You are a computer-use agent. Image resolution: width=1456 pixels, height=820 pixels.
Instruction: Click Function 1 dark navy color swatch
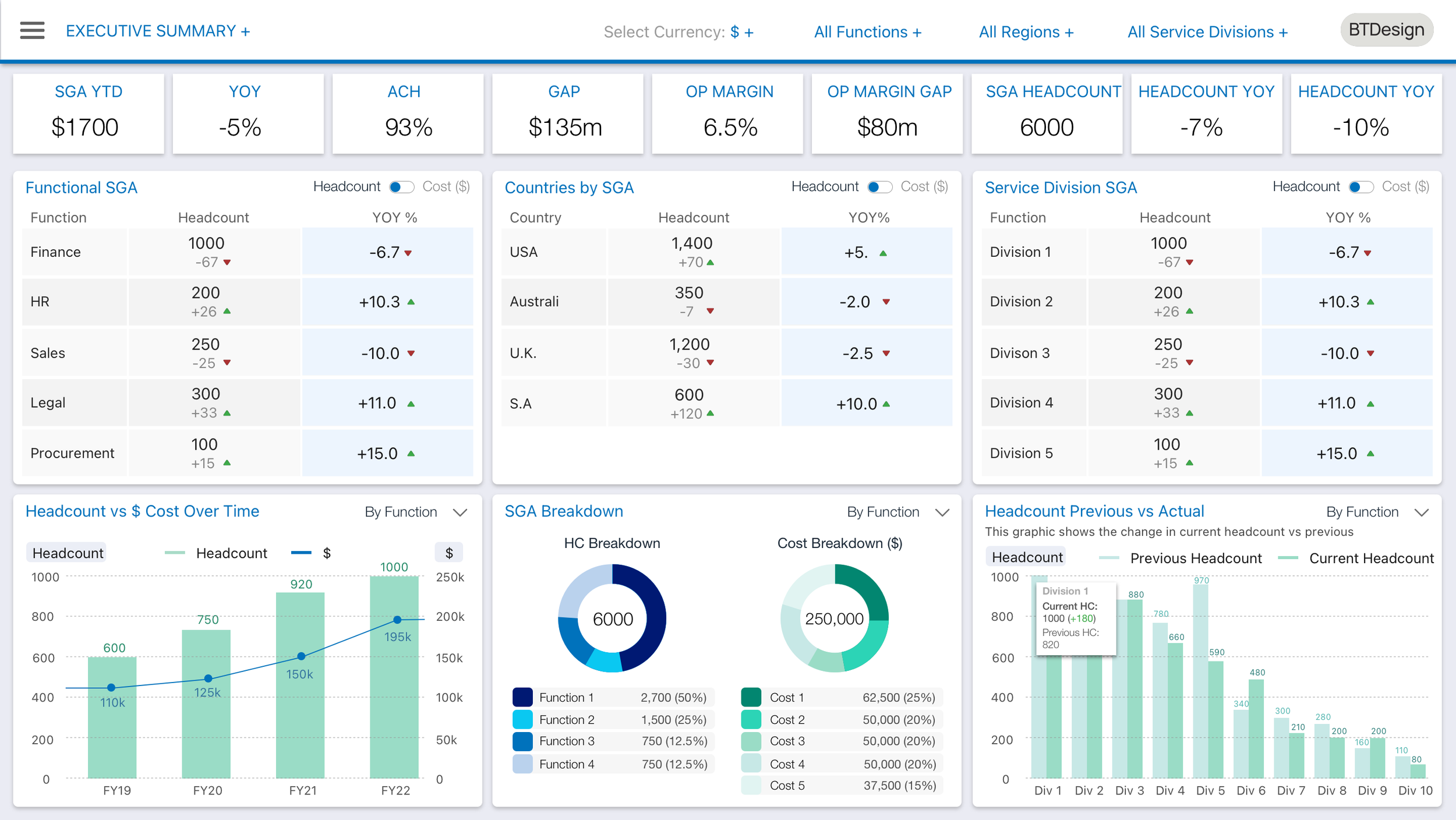[x=522, y=697]
